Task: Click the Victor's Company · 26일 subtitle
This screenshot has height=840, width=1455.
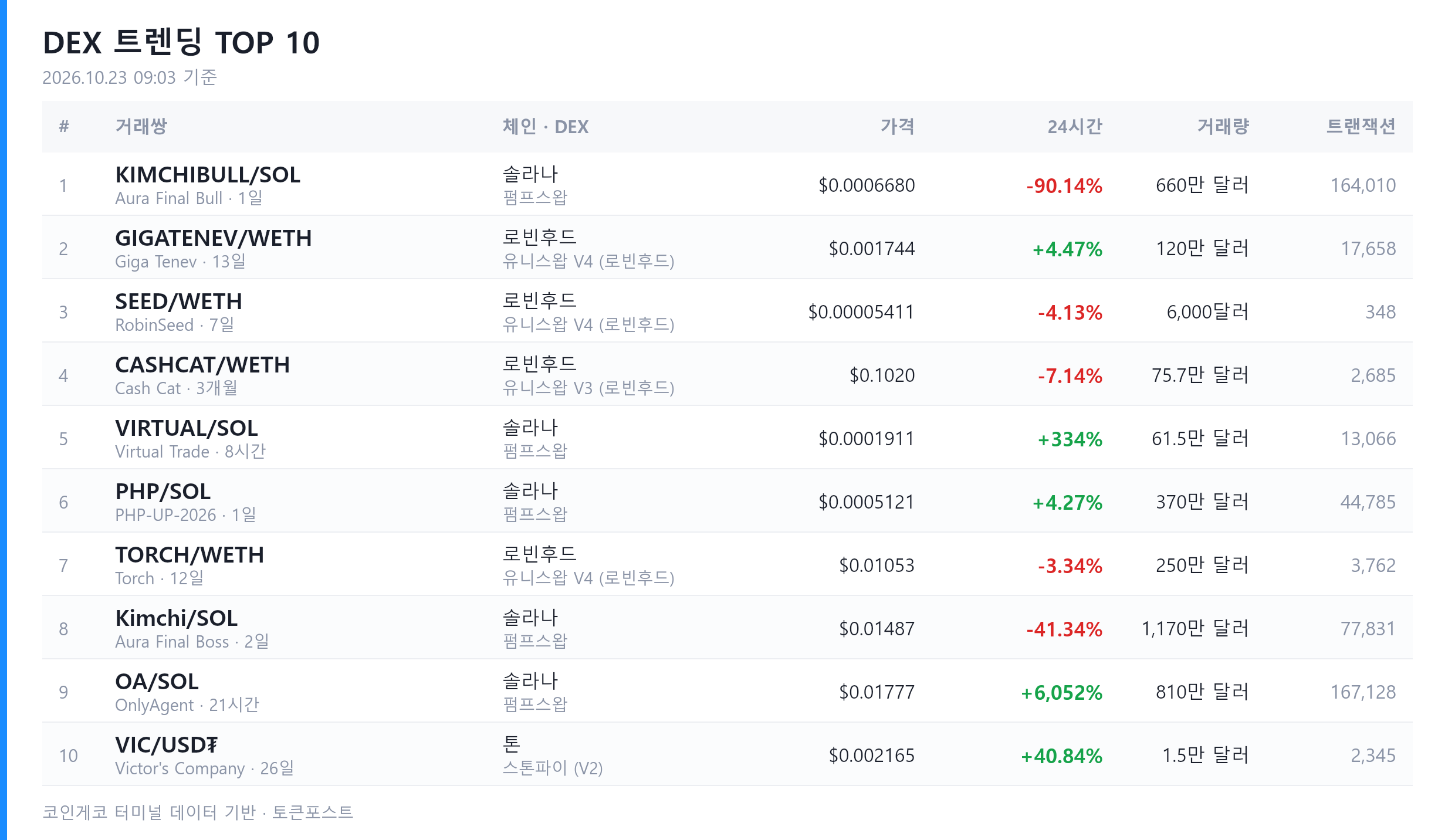Action: coord(204,768)
